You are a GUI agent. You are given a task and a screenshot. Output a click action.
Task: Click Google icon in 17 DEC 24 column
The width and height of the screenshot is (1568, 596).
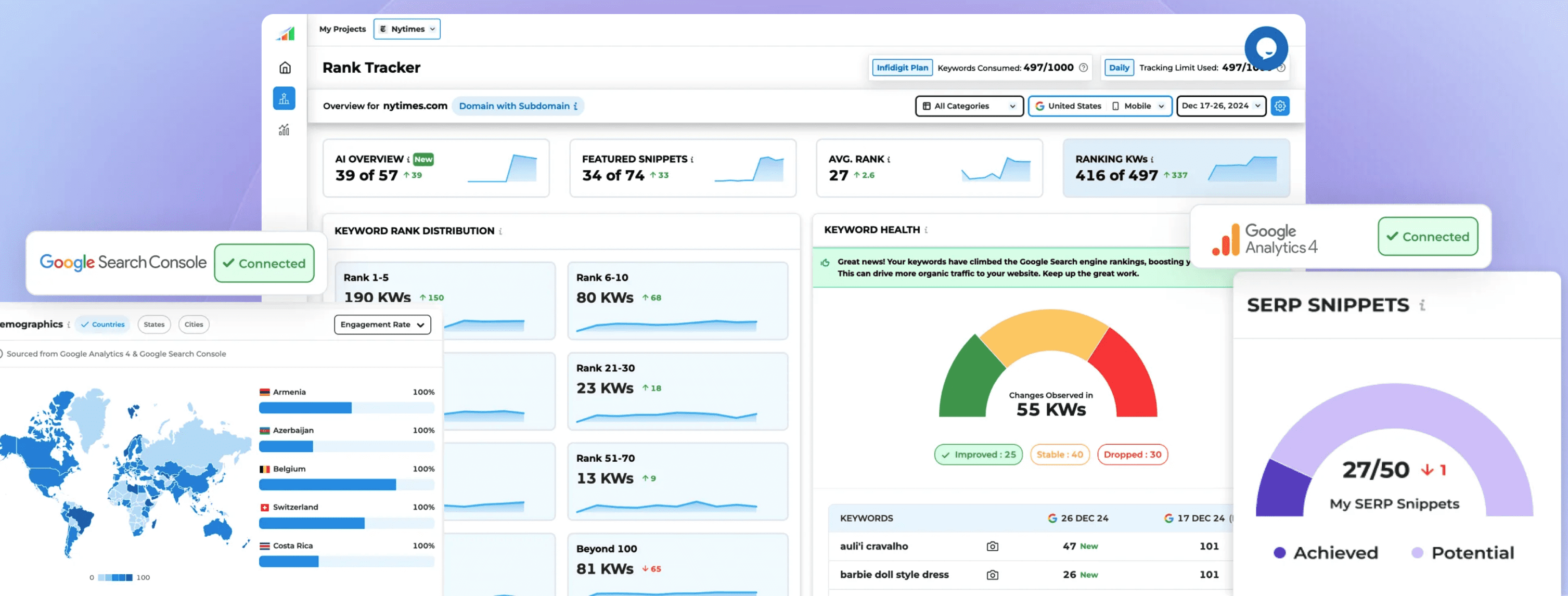1168,519
